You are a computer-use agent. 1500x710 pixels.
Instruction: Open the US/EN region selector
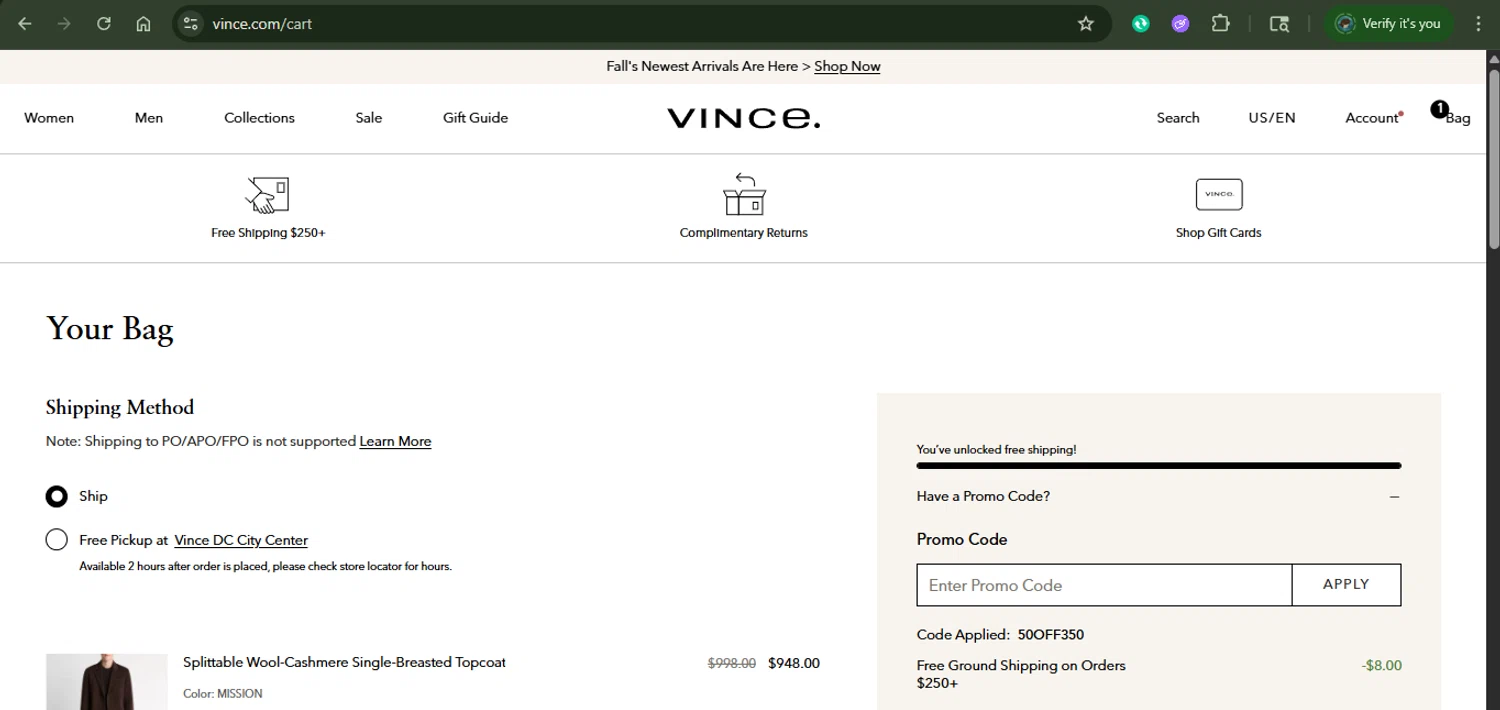(x=1271, y=118)
